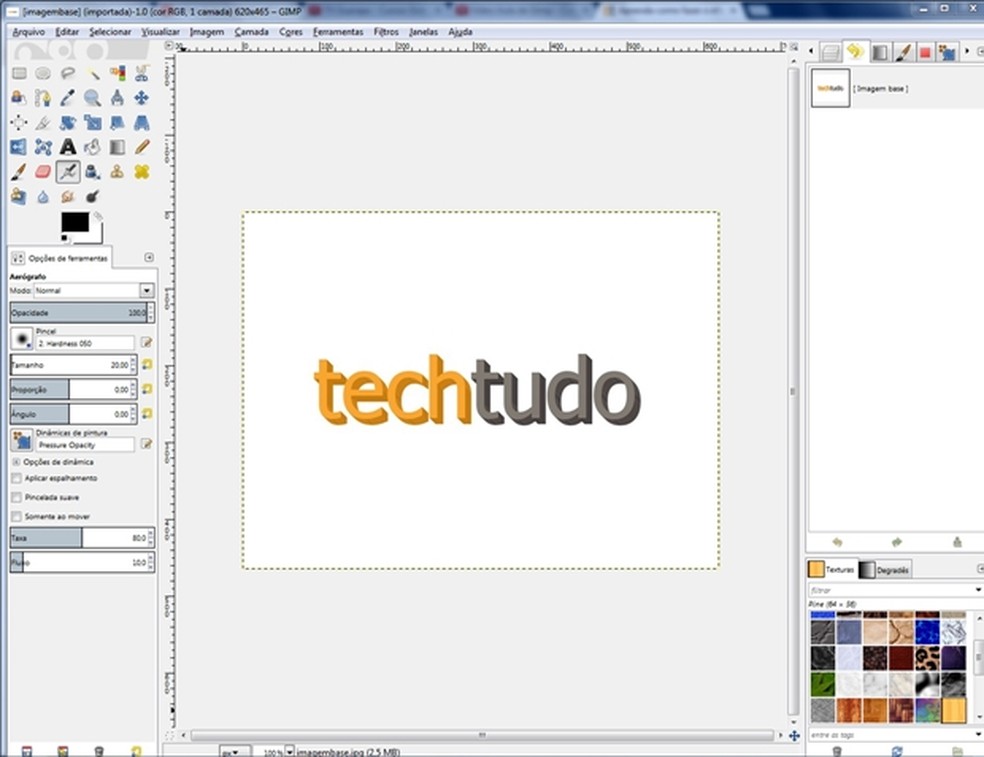Activate the Clone tool

pyautogui.click(x=117, y=170)
